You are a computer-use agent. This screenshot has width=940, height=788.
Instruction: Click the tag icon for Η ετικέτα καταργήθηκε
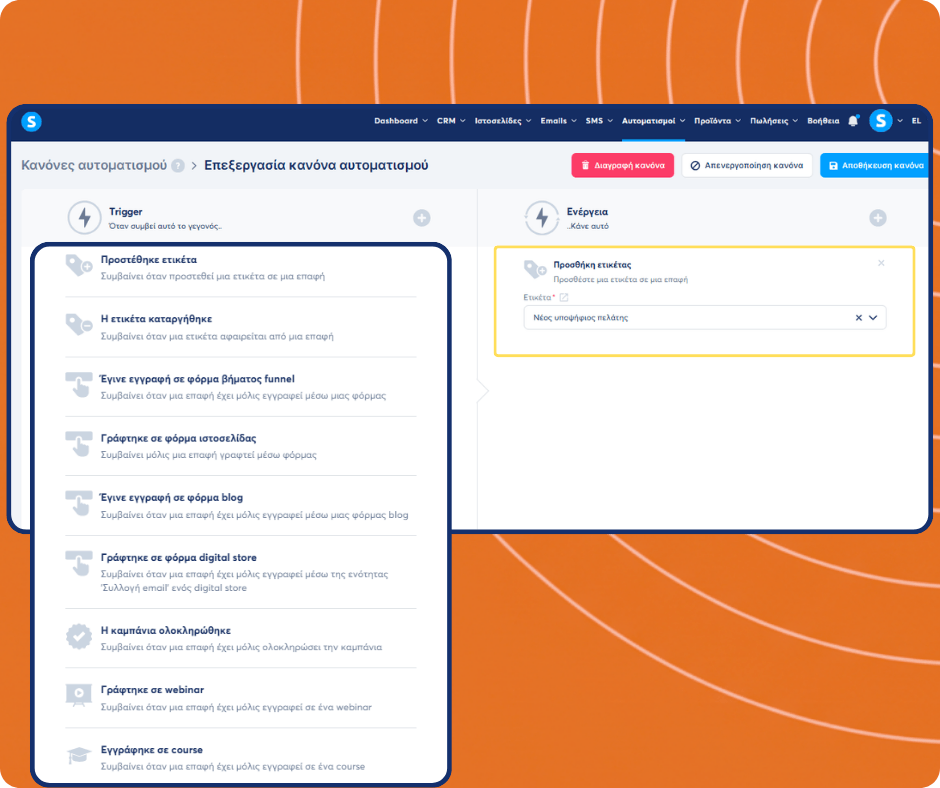pos(79,325)
